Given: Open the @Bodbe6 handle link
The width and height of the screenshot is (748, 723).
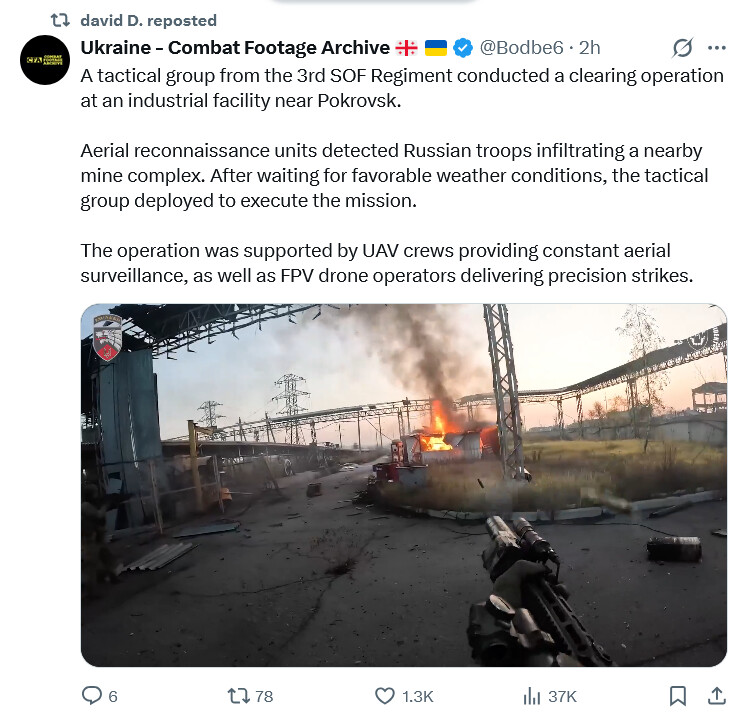Looking at the screenshot, I should [520, 47].
